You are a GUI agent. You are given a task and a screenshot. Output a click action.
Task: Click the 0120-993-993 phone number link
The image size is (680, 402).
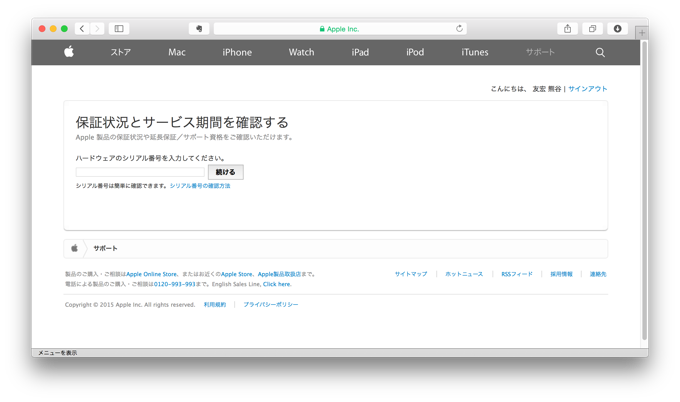point(174,284)
